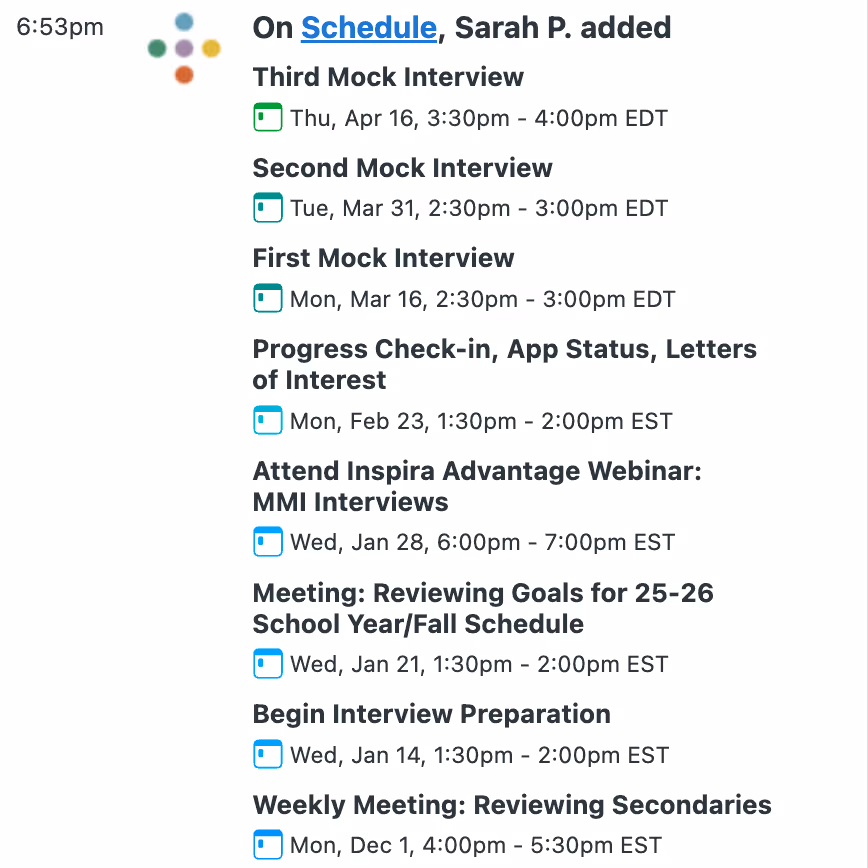Click the calendar icon beside Begin Interview Preparation

(x=268, y=755)
